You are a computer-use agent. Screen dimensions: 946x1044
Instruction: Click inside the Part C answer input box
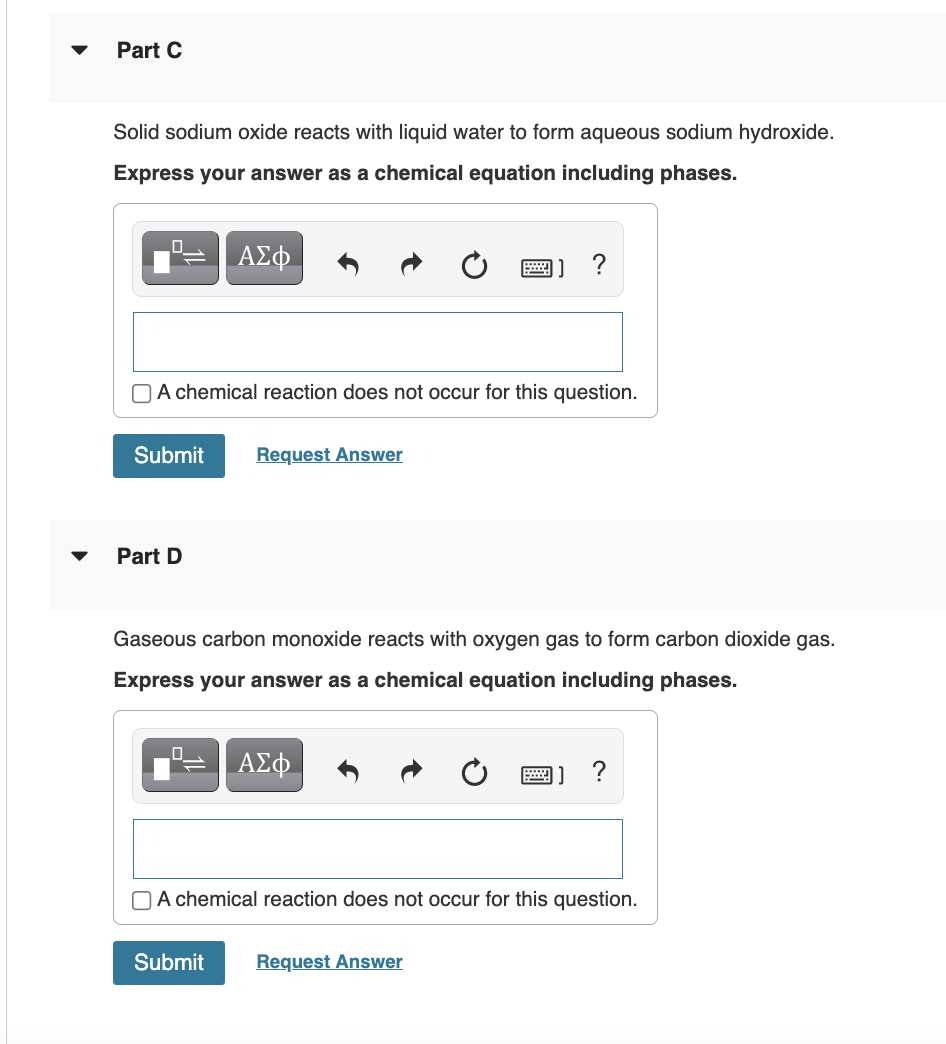pos(377,341)
